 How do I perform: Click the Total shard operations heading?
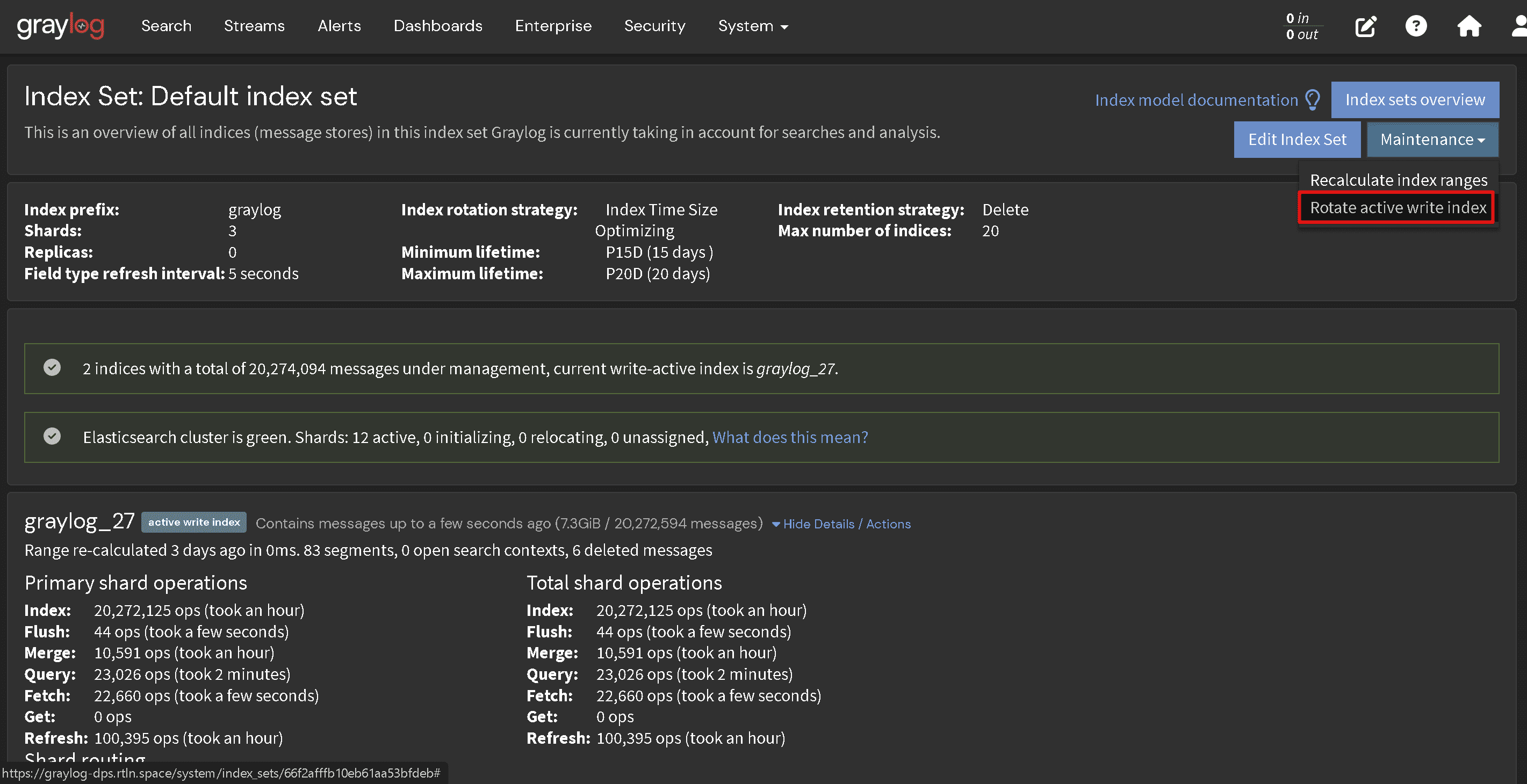(x=624, y=583)
